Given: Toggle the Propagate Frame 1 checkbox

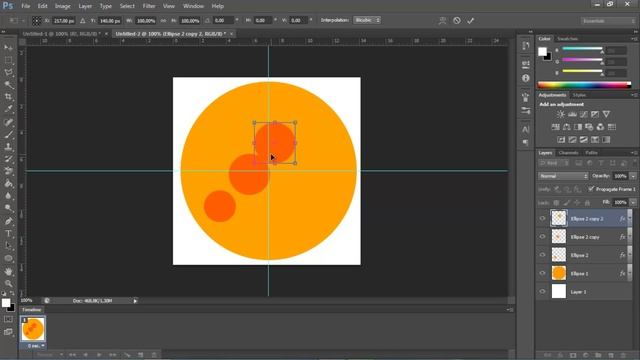Looking at the screenshot, I should pos(591,189).
